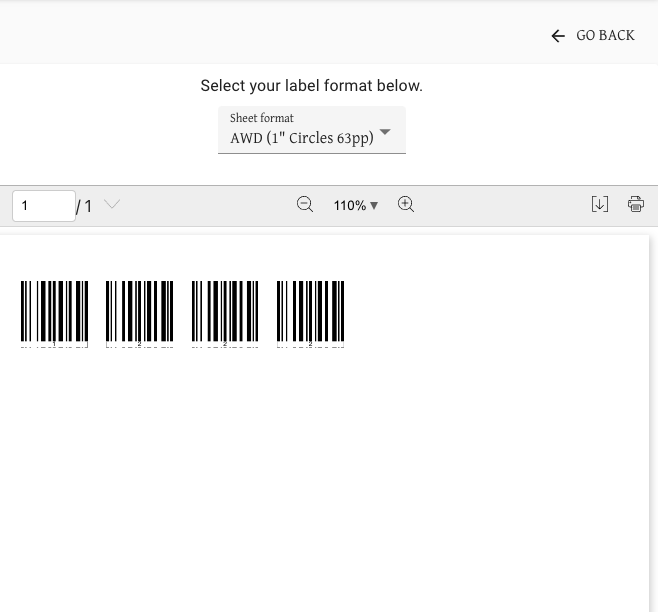
Task: Go to next page with the down chevron
Action: click(x=112, y=204)
